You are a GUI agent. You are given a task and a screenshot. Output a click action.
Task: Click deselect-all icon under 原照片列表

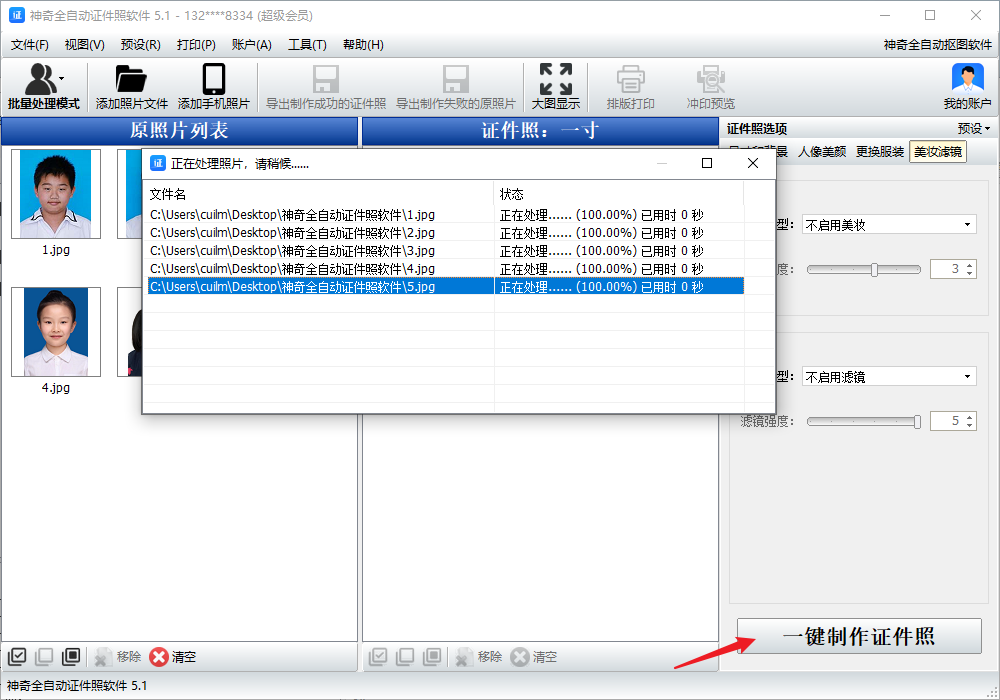pos(44,656)
